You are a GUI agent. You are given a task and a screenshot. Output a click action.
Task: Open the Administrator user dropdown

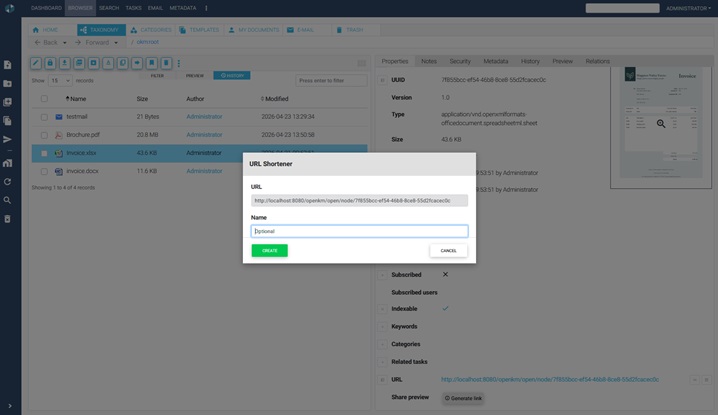click(x=688, y=8)
